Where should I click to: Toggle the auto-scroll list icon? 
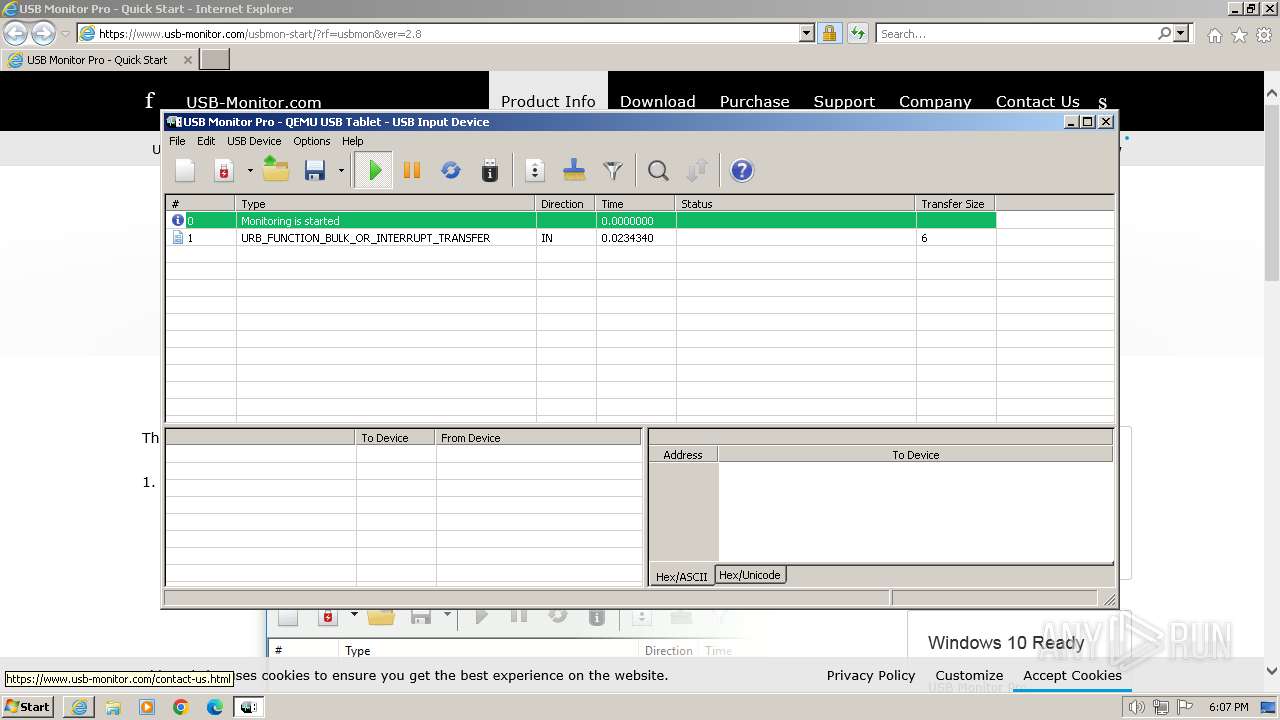(535, 171)
